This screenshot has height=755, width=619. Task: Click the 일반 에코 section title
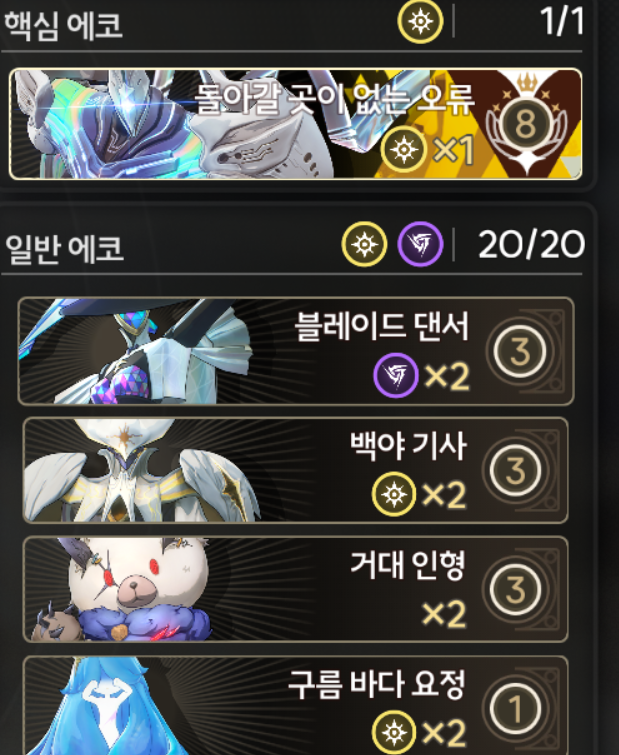click(x=64, y=248)
